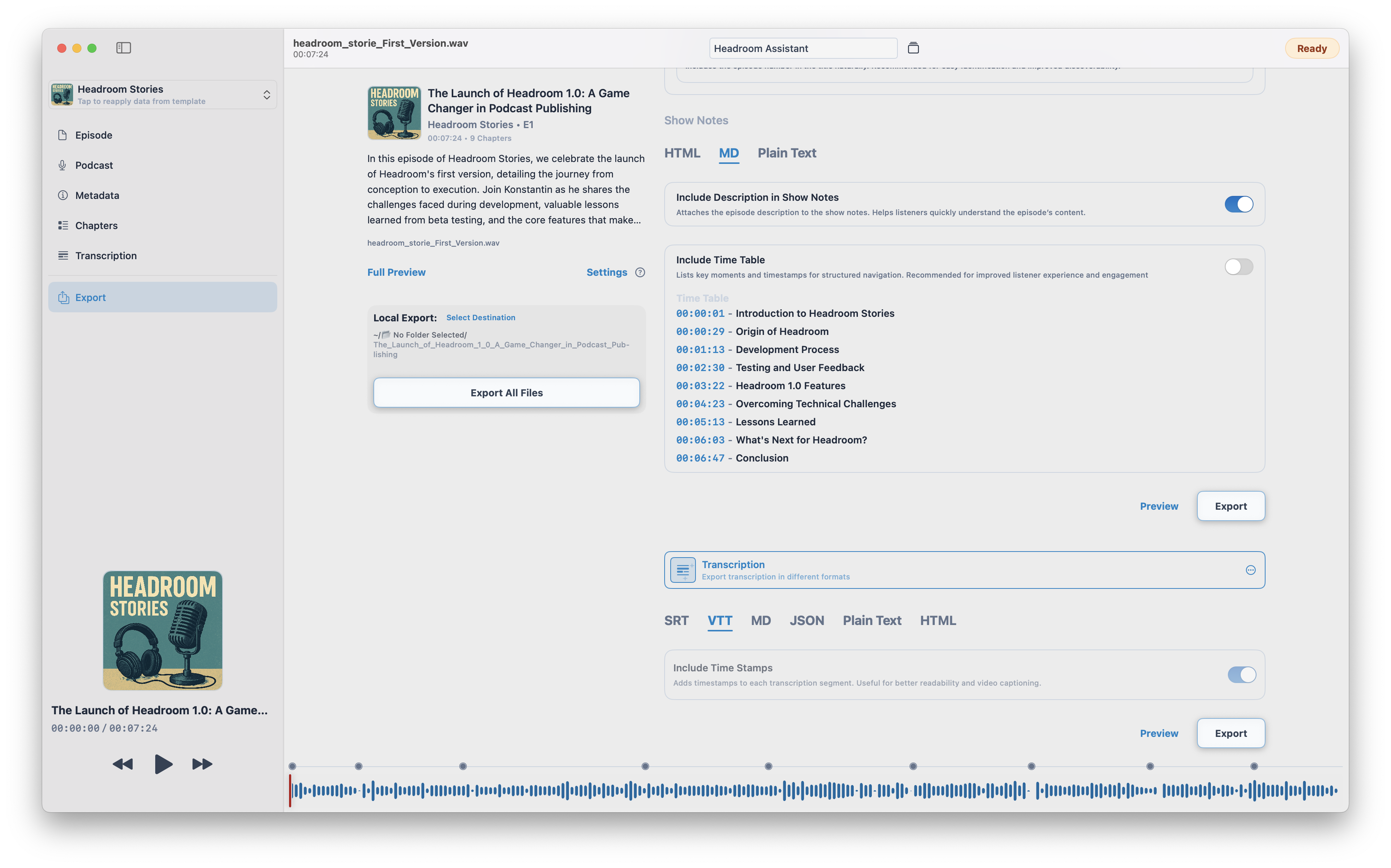Click the copy icon beside Headroom Assistant
This screenshot has height=868, width=1391.
coord(913,48)
